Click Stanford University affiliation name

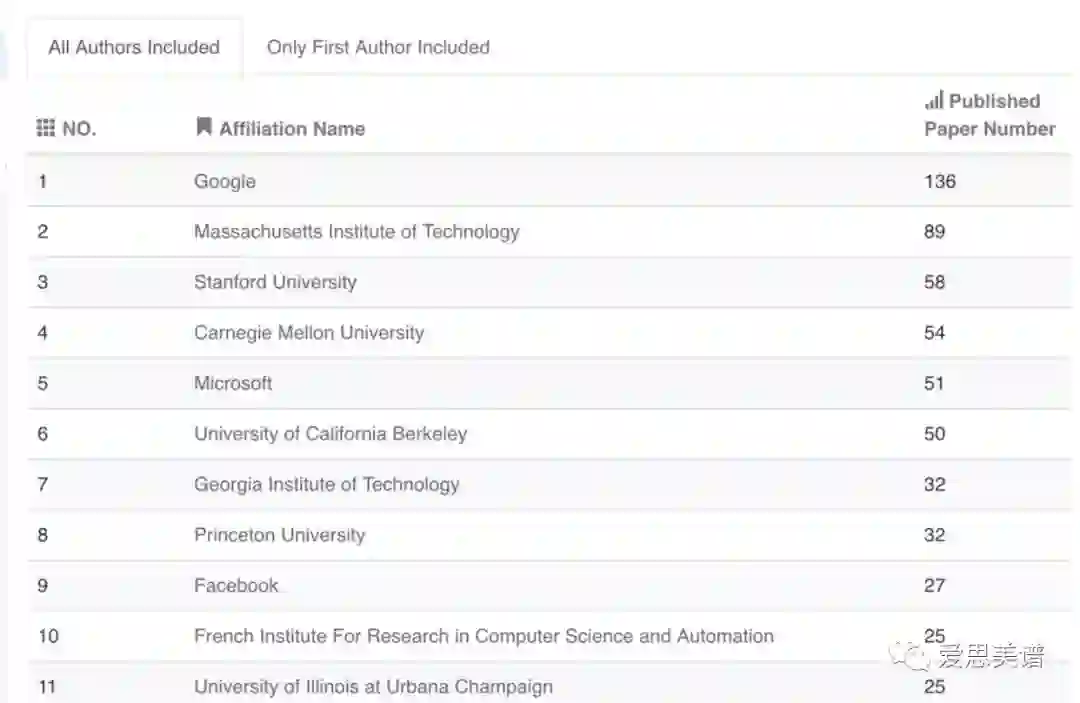[275, 282]
